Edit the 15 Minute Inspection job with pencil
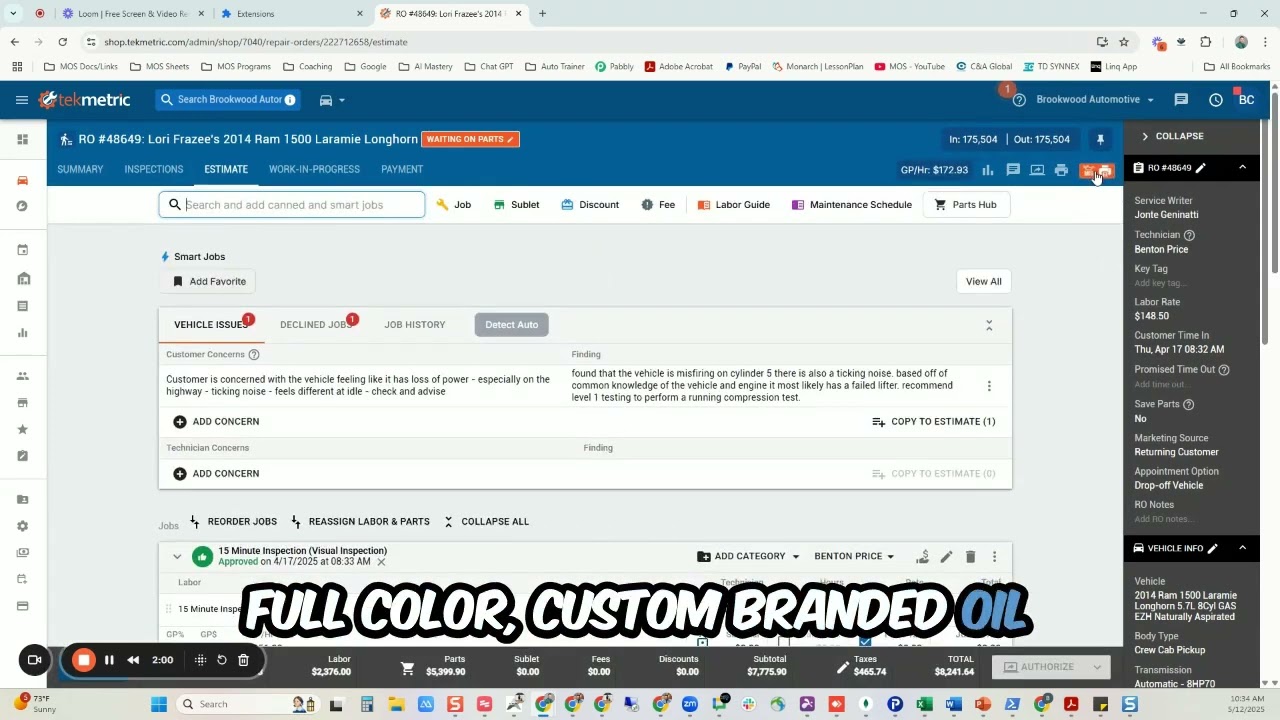The height and width of the screenshot is (720, 1280). (946, 557)
